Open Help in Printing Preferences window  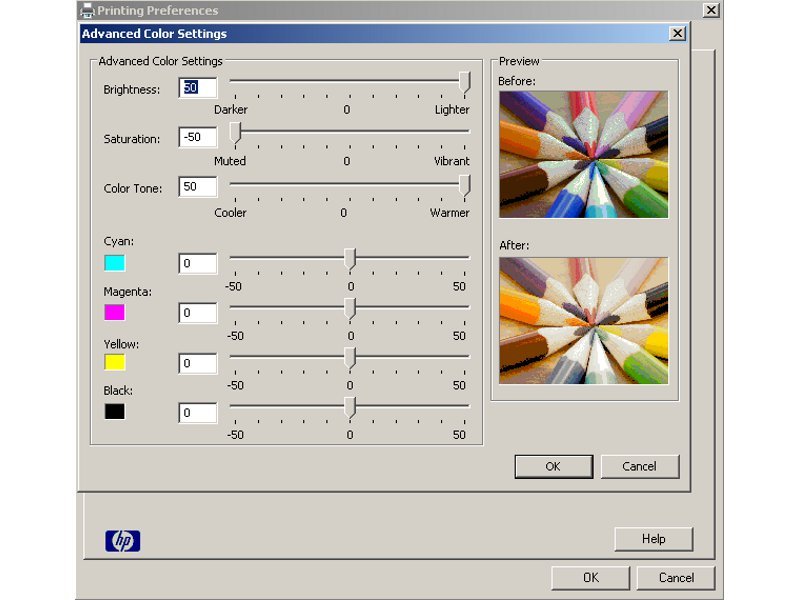coord(654,539)
